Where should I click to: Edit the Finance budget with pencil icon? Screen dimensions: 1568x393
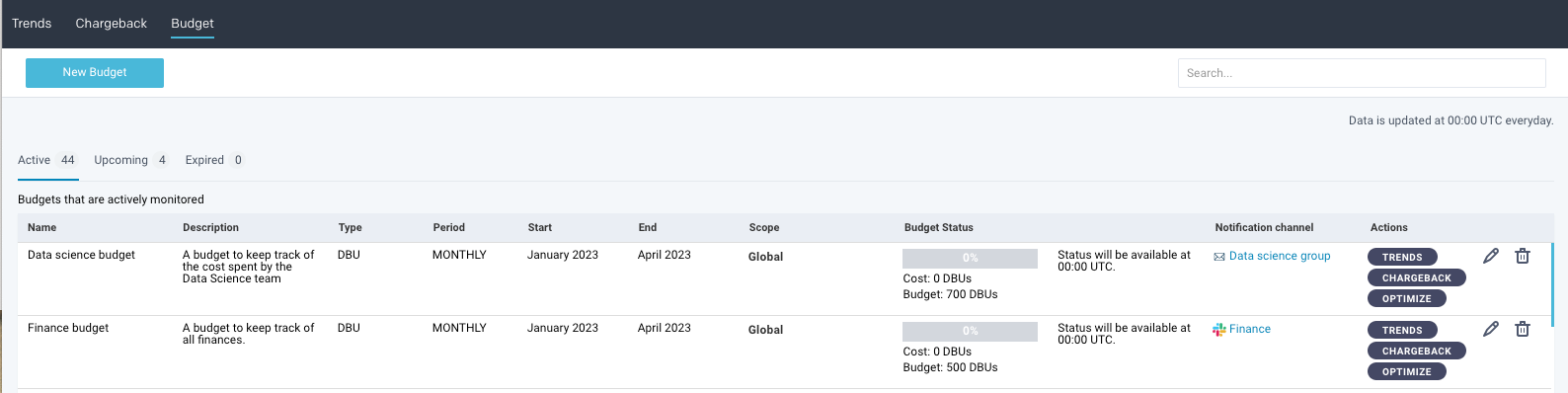[x=1491, y=329]
